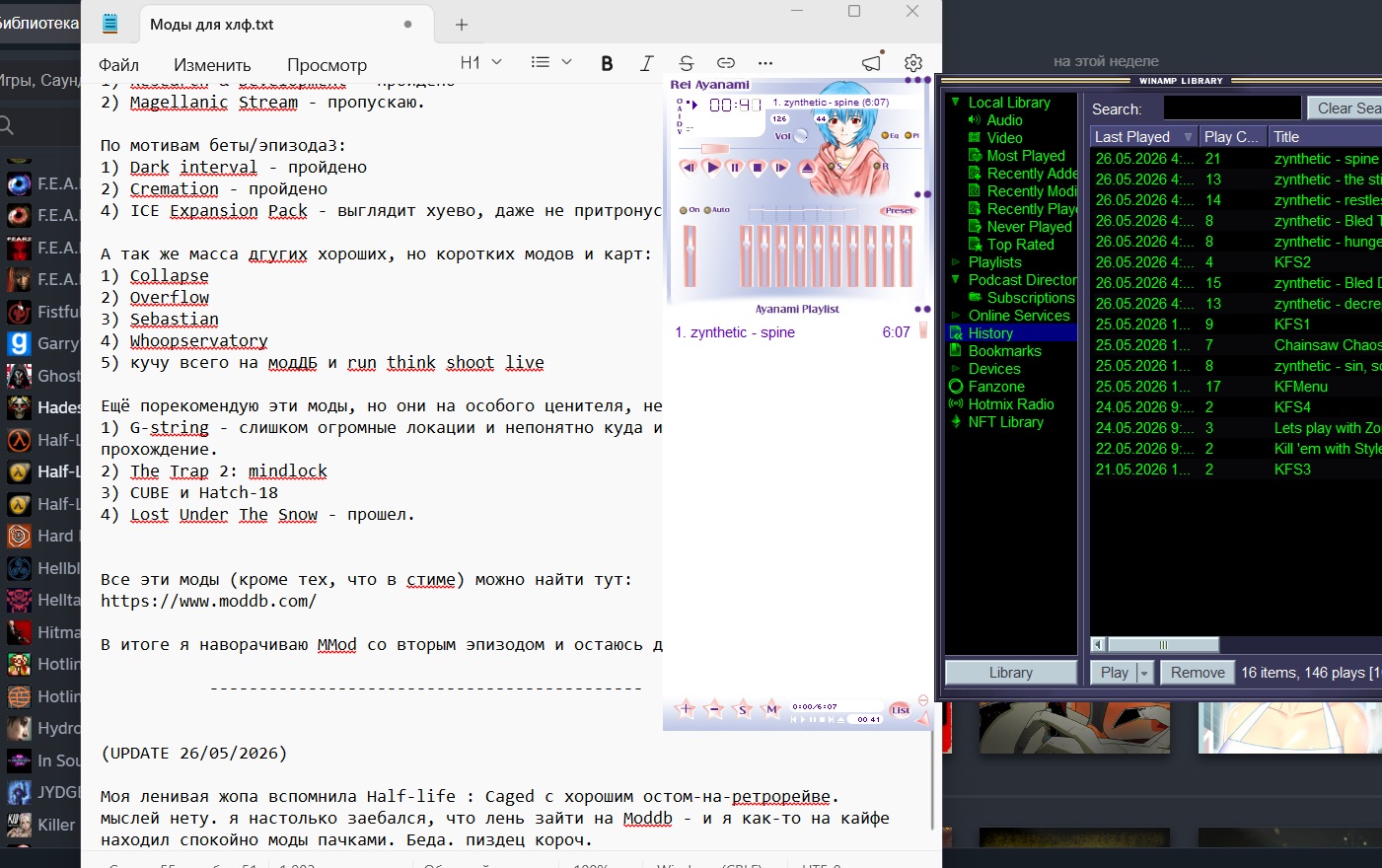Click the S star button in Ayanami playlist
The width and height of the screenshot is (1382, 868).
point(743,709)
